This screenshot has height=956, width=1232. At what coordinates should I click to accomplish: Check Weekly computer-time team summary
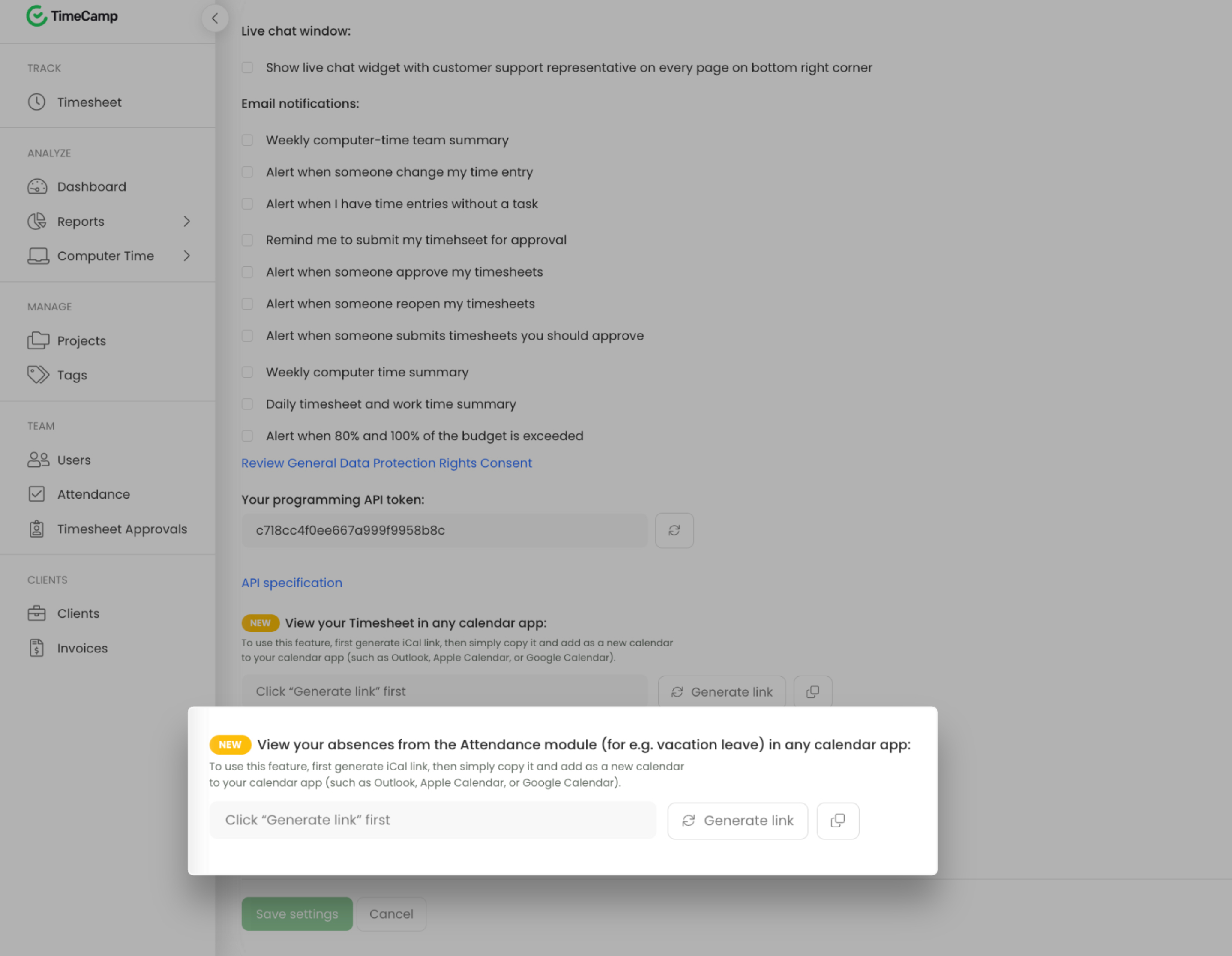[x=247, y=140]
